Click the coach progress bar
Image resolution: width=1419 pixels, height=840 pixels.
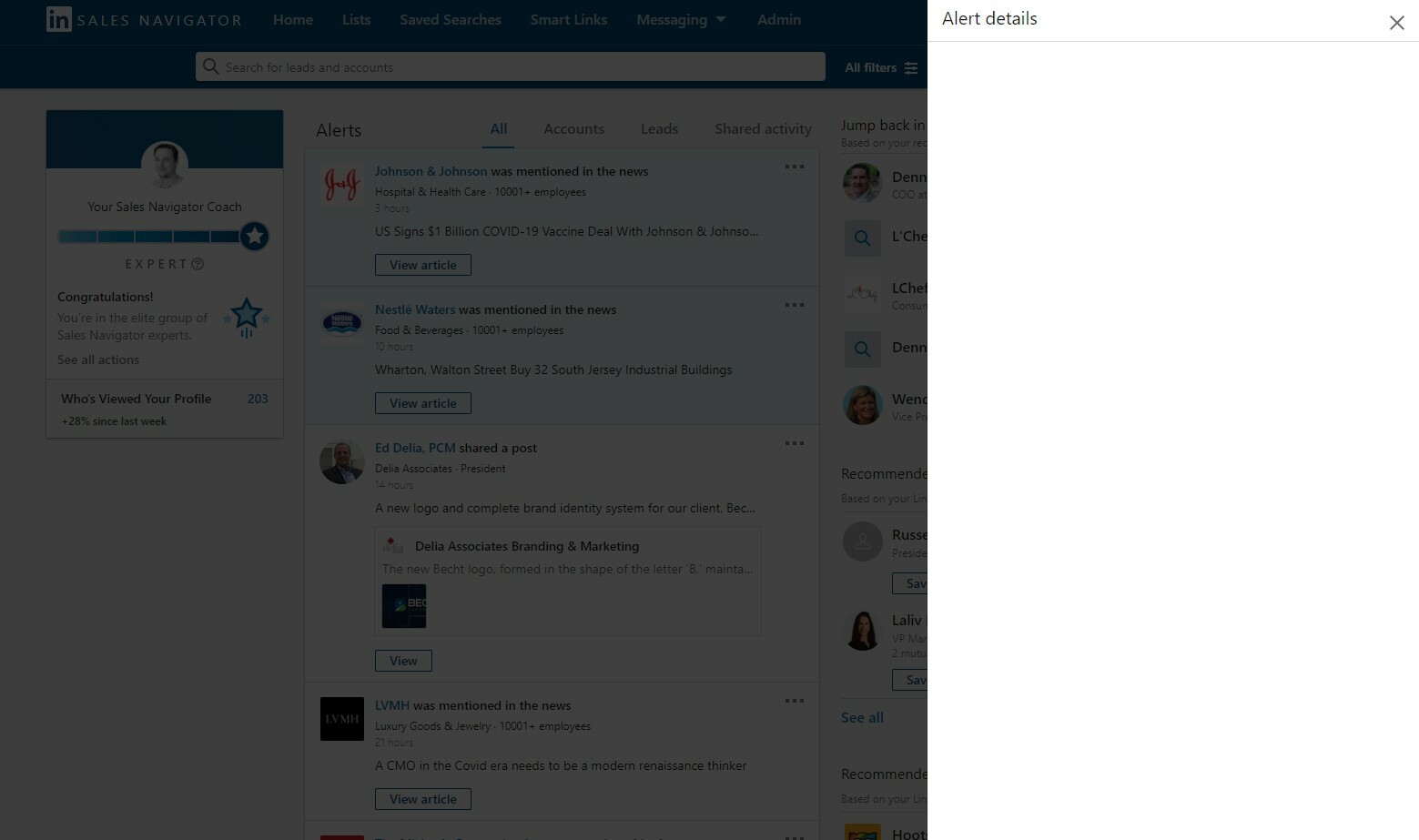pyautogui.click(x=149, y=237)
